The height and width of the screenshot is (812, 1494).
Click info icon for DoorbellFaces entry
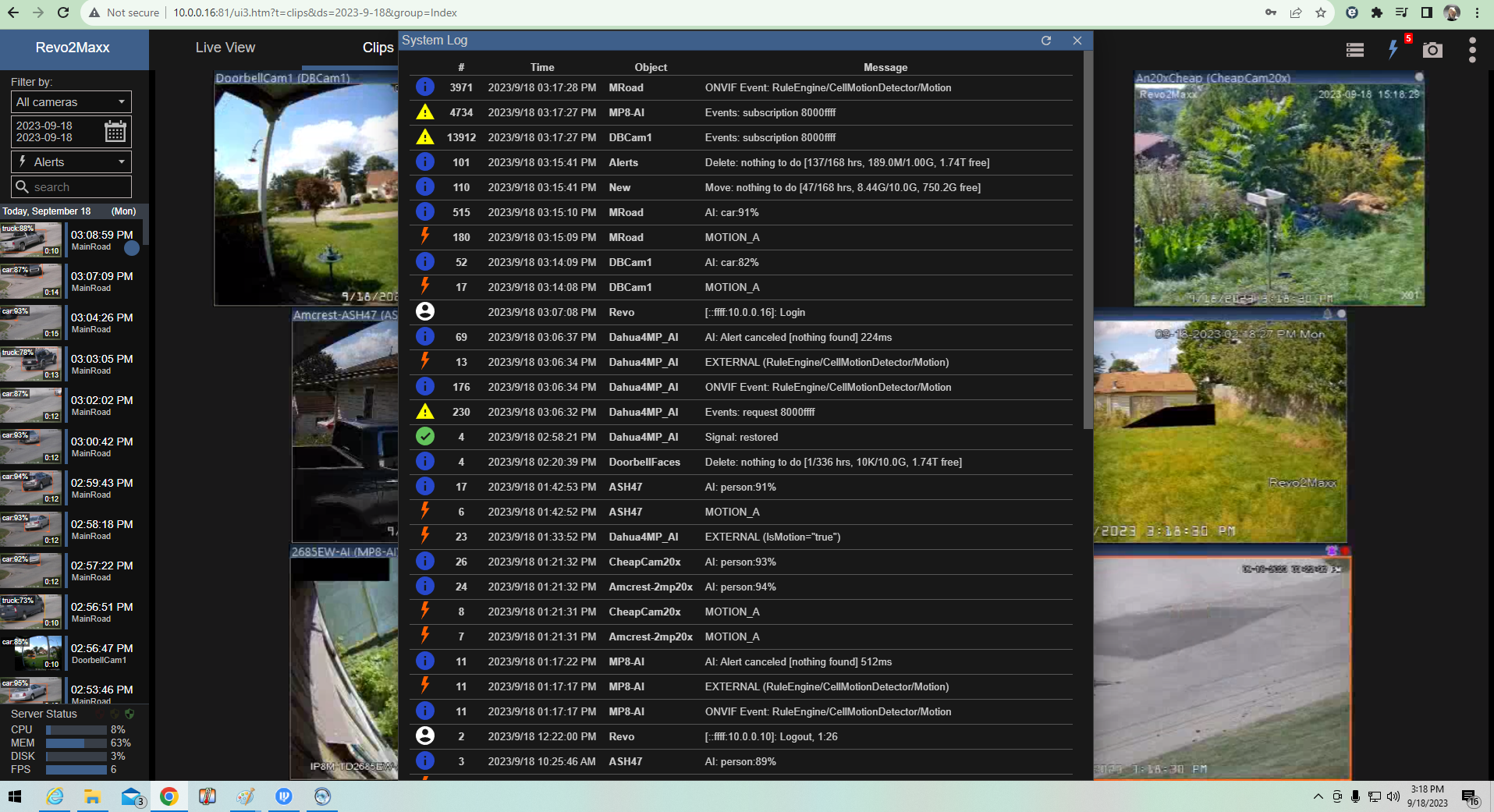pos(425,461)
